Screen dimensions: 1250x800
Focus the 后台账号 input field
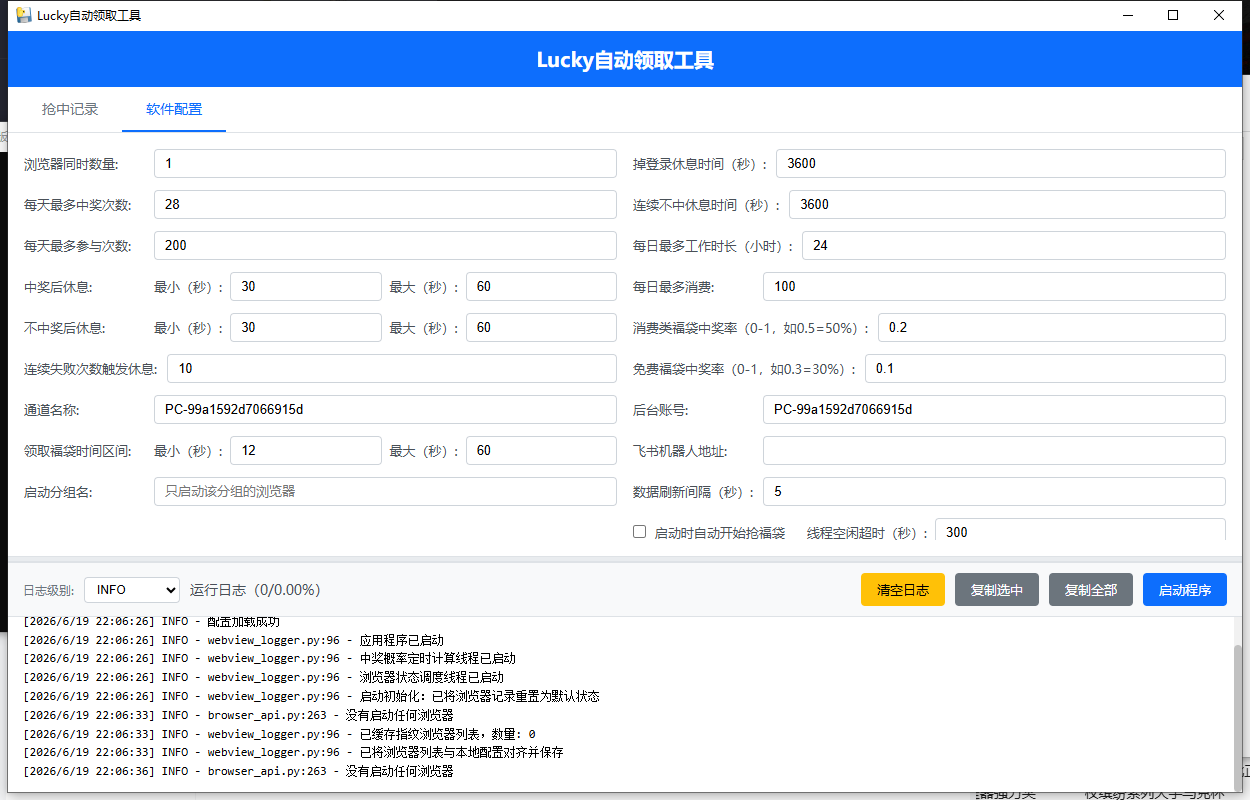(x=994, y=410)
